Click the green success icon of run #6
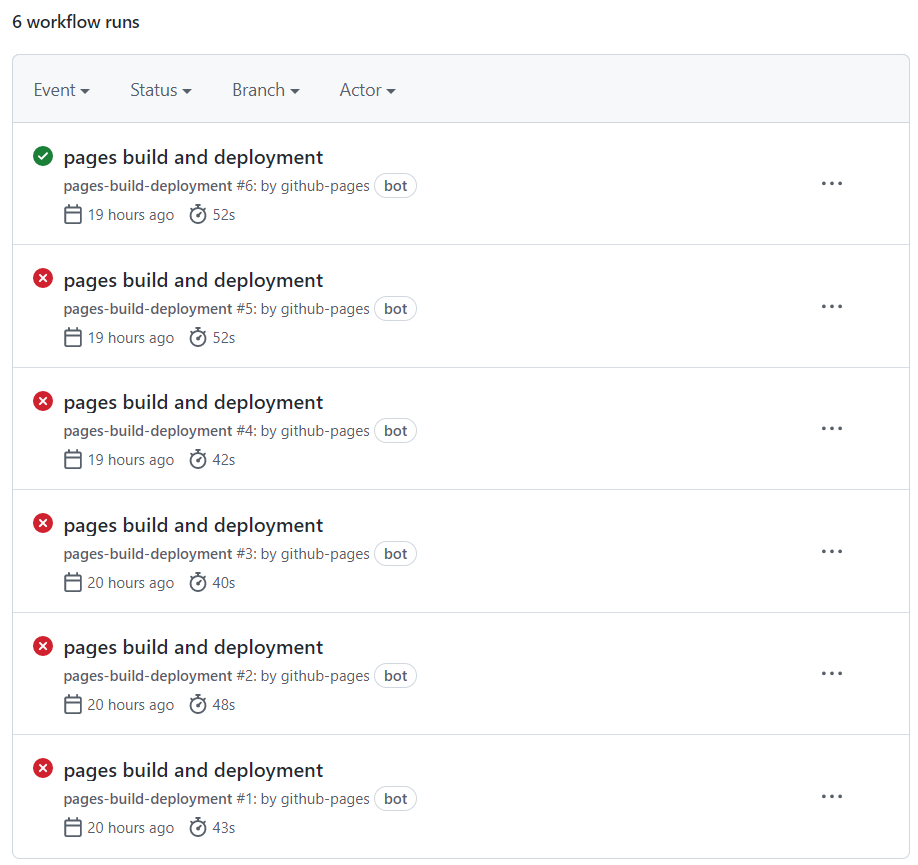918x865 pixels. [x=43, y=156]
